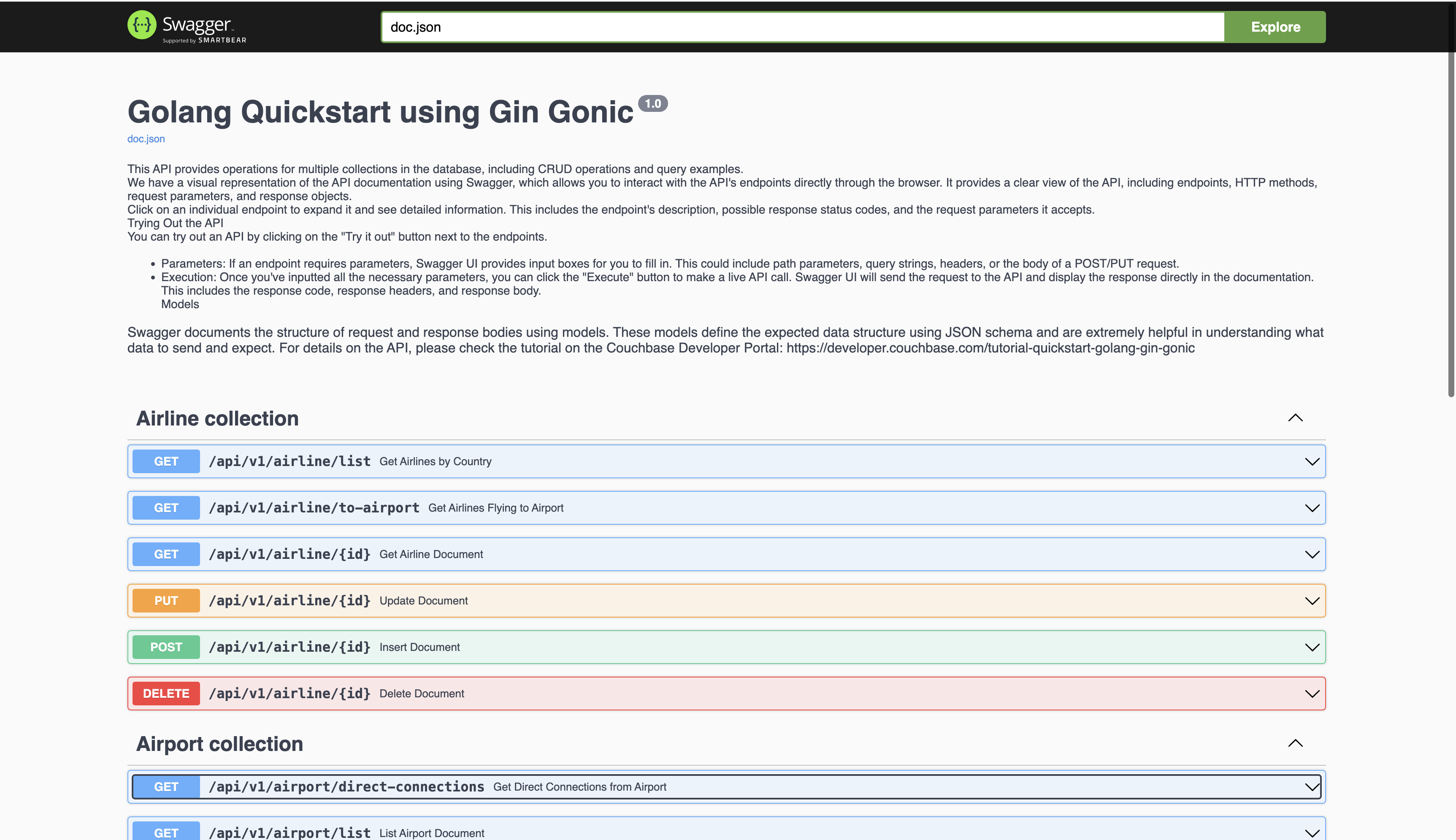Click GET badge for airline/list endpoint

click(166, 461)
